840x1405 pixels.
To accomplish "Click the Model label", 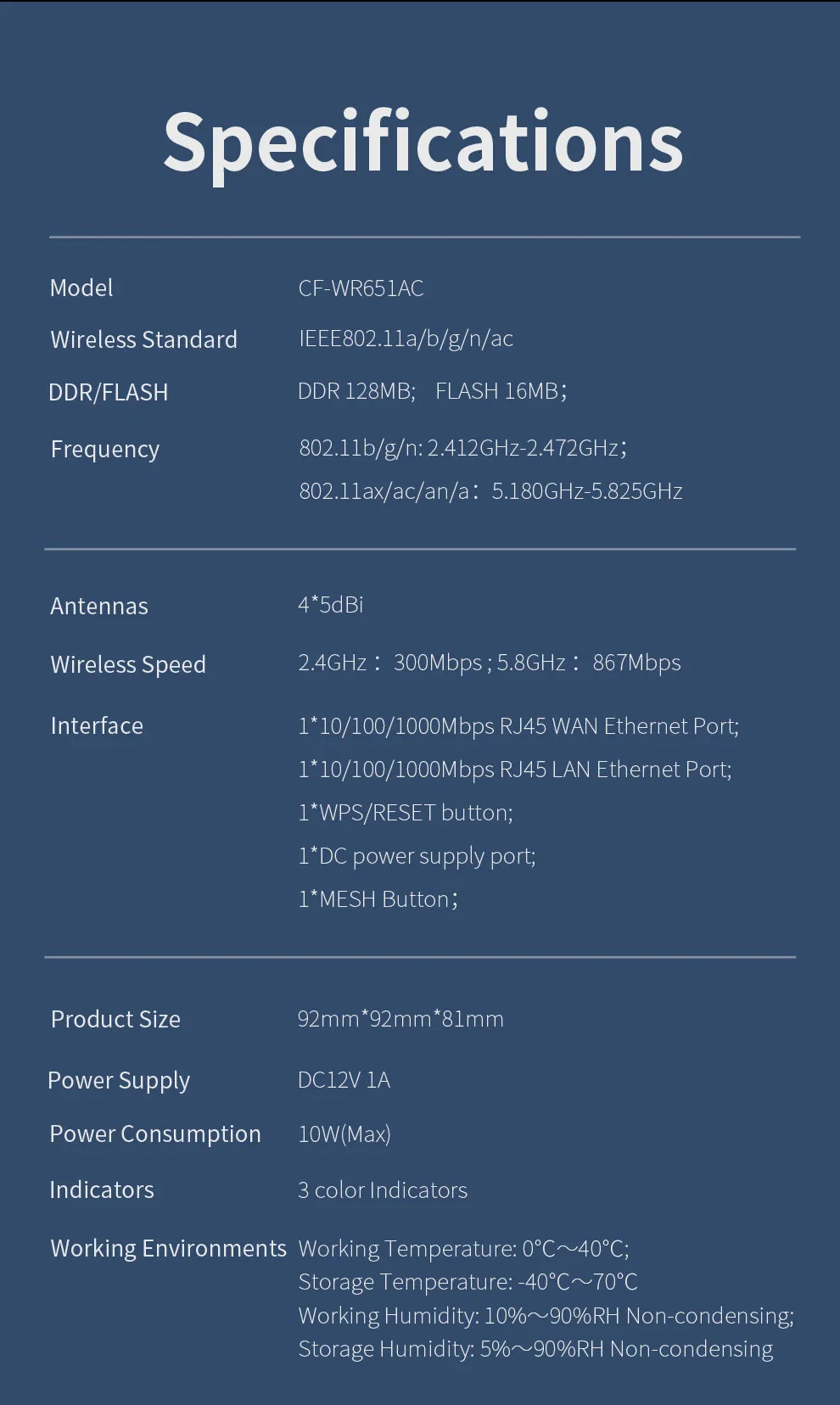I will click(81, 288).
